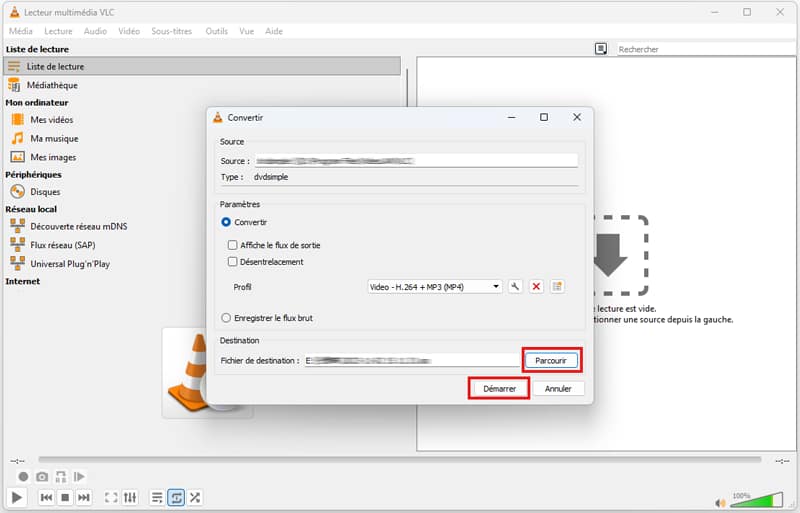The width and height of the screenshot is (800, 513).
Task: Open extended settings equalizer icon
Action: click(x=130, y=497)
